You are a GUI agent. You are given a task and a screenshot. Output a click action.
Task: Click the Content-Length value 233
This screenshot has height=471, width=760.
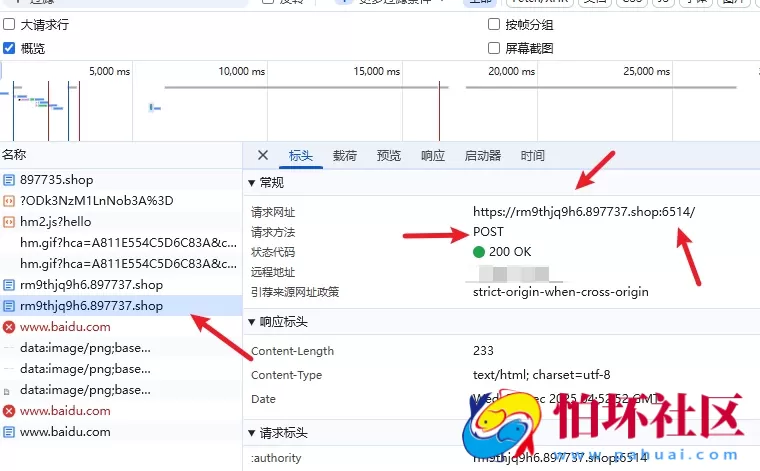(483, 350)
